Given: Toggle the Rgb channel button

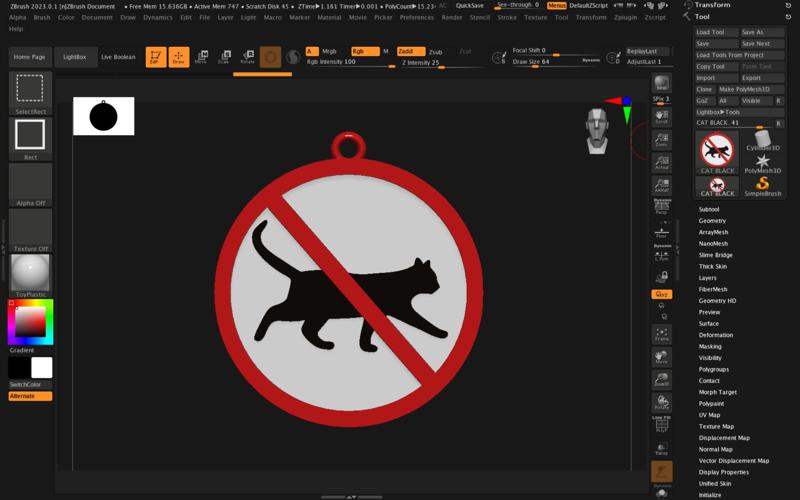Looking at the screenshot, I should coord(364,51).
